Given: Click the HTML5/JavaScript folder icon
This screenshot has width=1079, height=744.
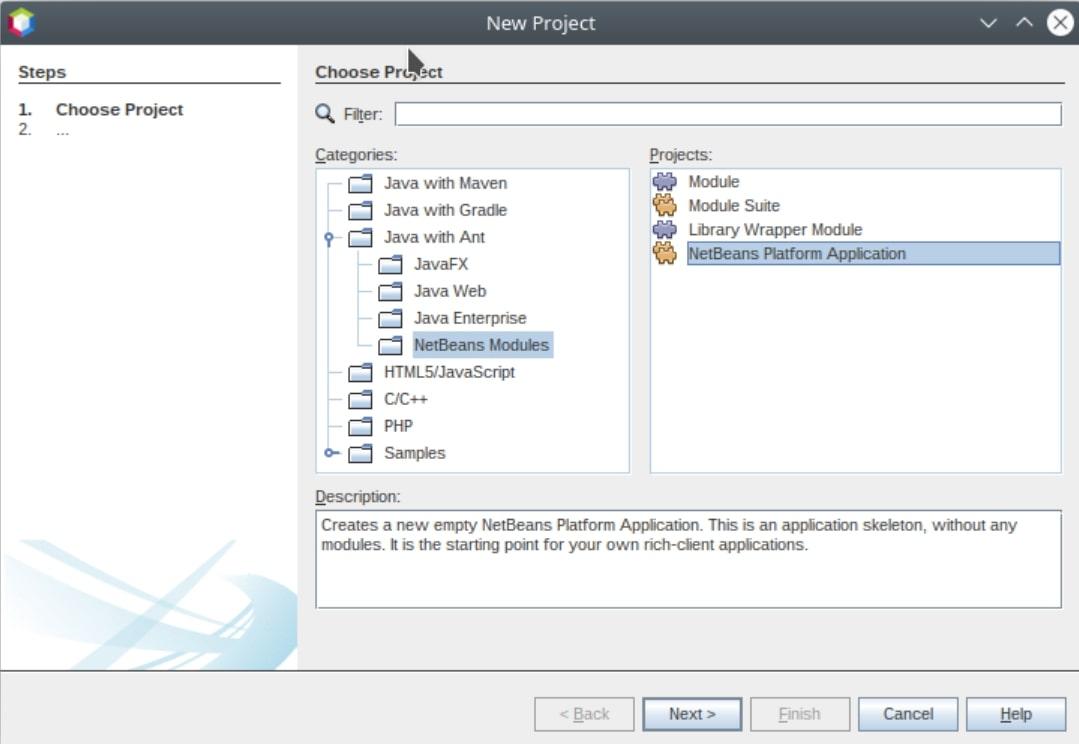Looking at the screenshot, I should tap(360, 372).
